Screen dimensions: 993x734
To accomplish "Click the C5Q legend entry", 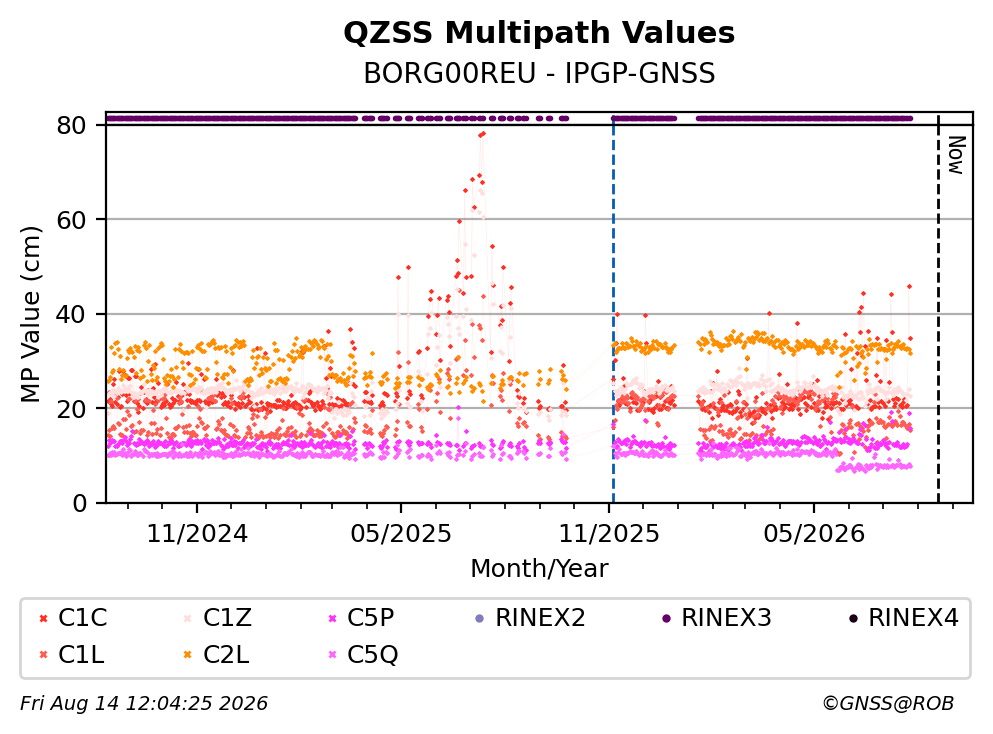I will (x=363, y=654).
